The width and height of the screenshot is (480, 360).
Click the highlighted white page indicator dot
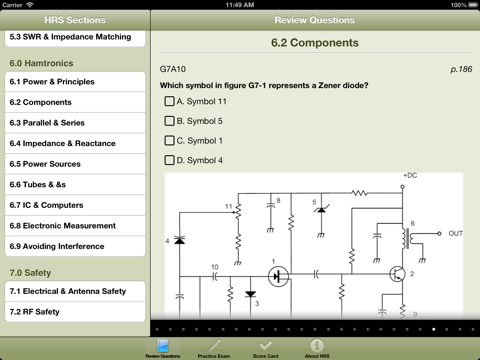(x=433, y=329)
